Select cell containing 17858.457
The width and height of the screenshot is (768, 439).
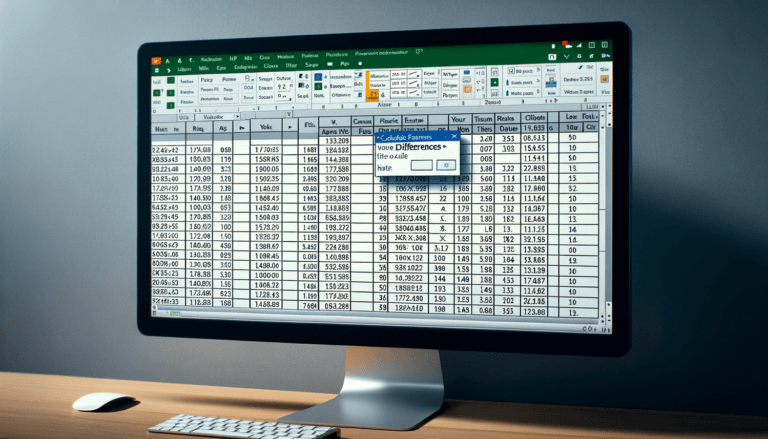[407, 198]
